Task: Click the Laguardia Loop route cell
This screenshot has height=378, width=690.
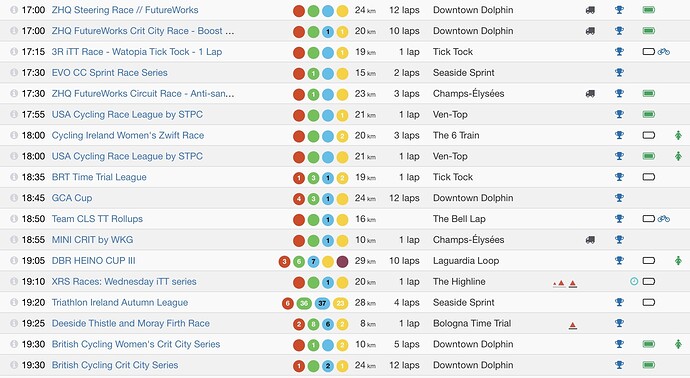Action: point(466,261)
